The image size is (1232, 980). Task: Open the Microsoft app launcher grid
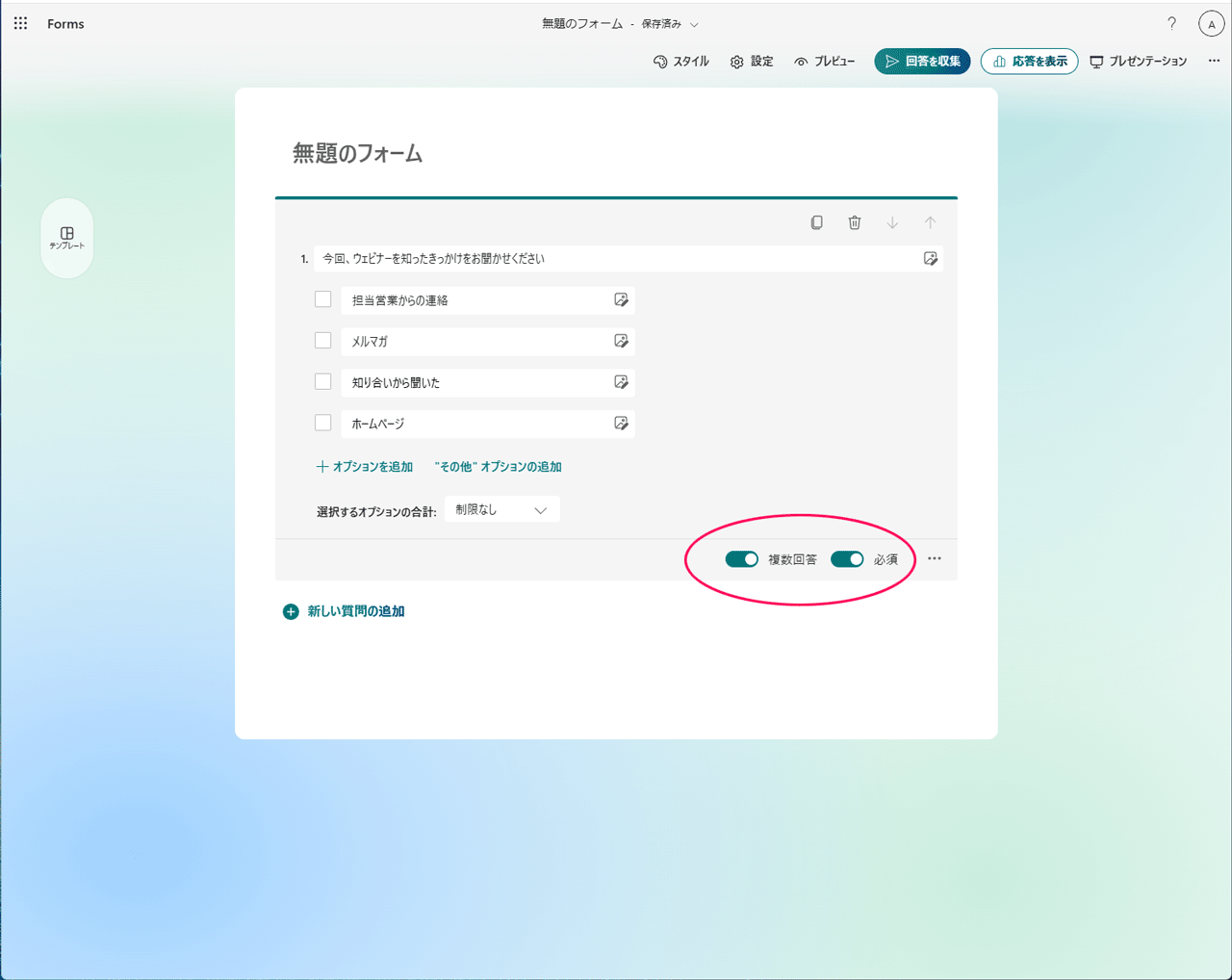[20, 23]
